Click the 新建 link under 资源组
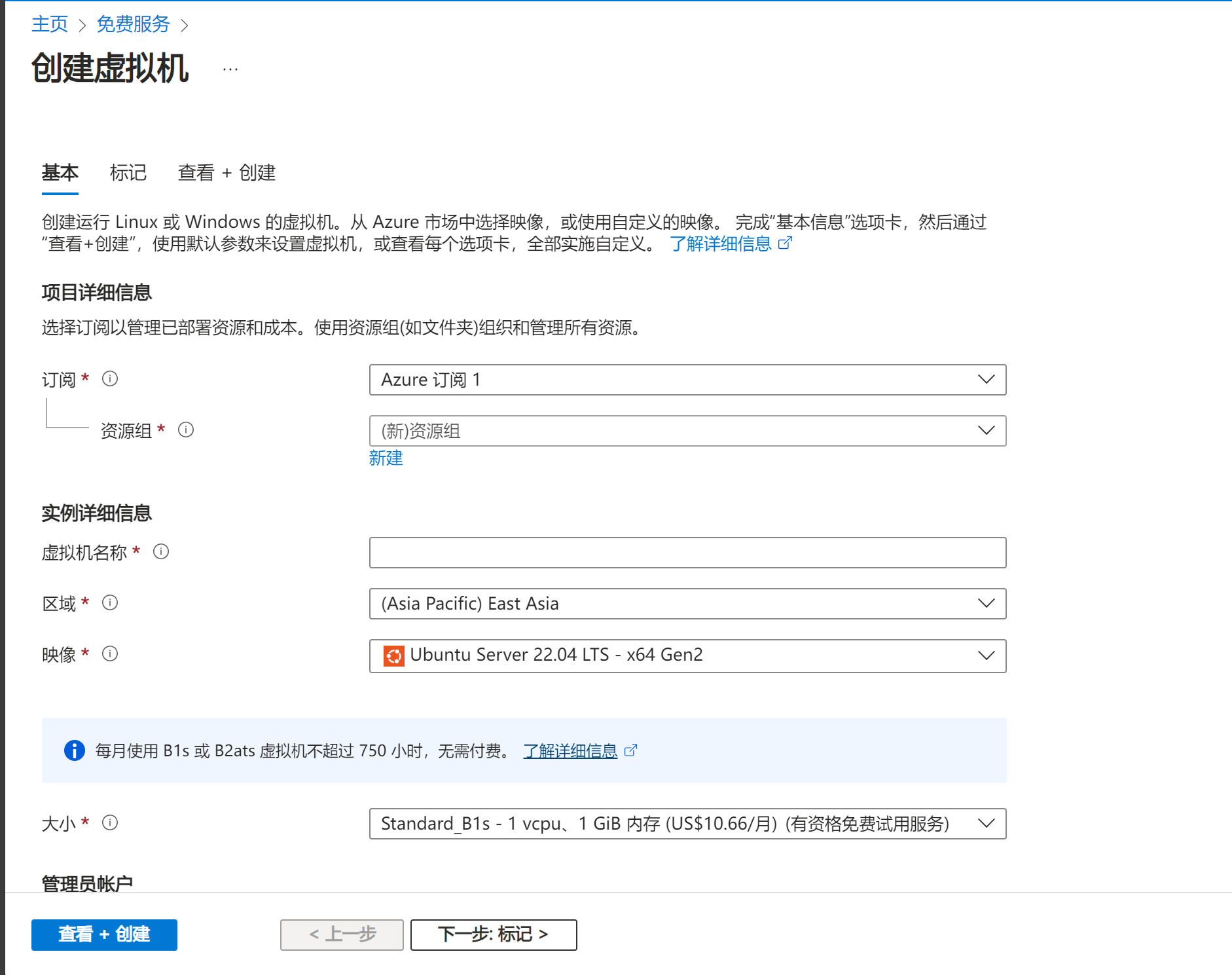Screen dimensions: 1232x975 386,458
